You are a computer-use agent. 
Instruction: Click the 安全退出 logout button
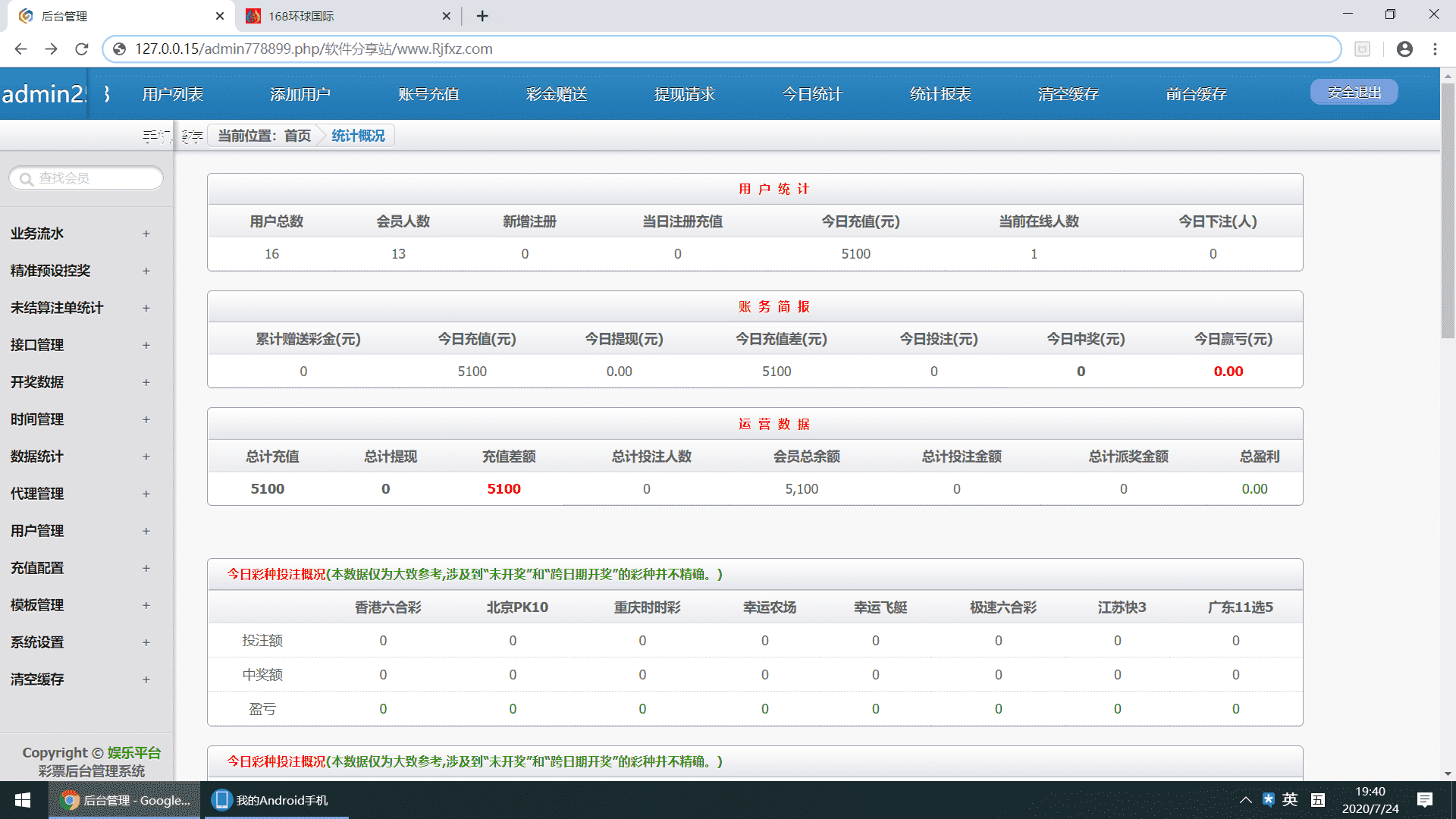click(x=1354, y=93)
